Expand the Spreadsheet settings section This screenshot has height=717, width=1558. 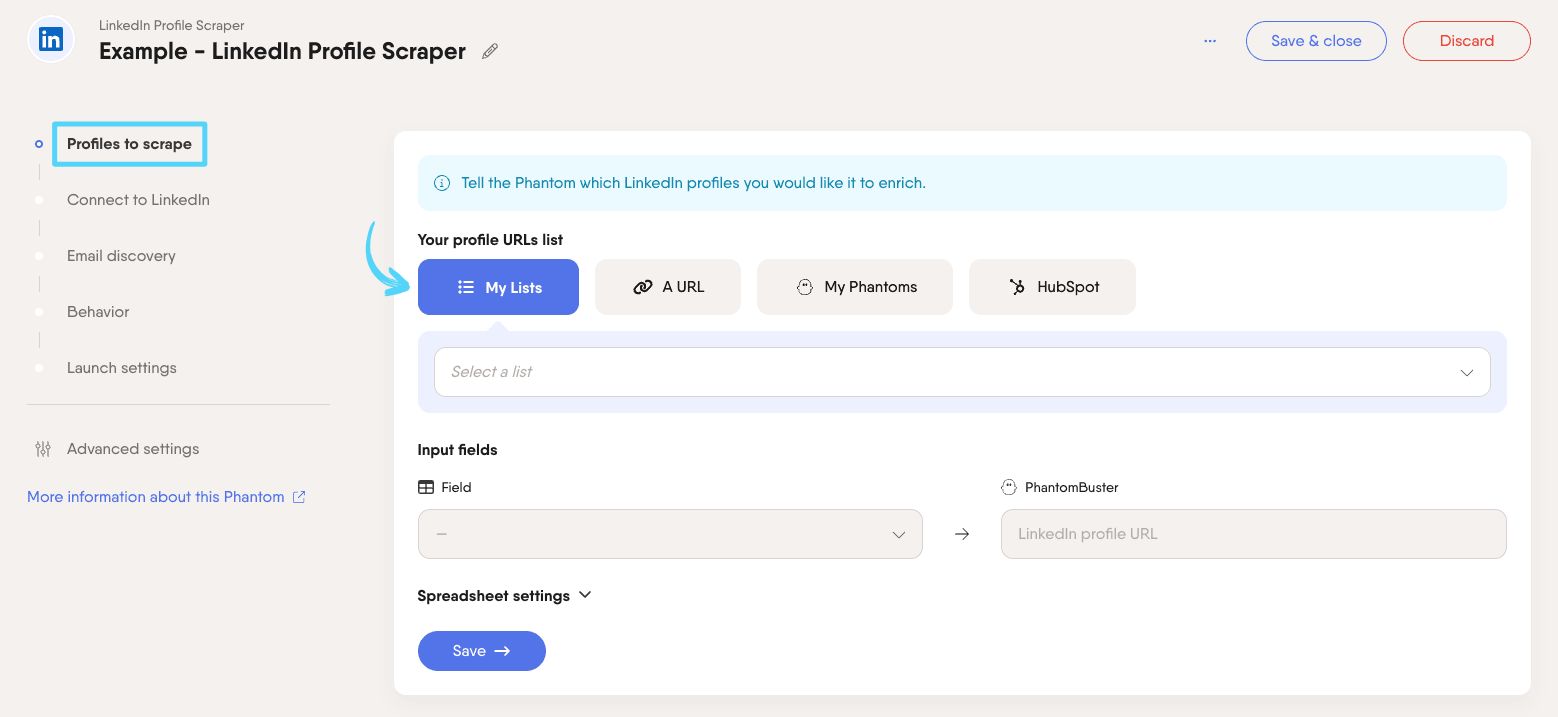[x=504, y=595]
